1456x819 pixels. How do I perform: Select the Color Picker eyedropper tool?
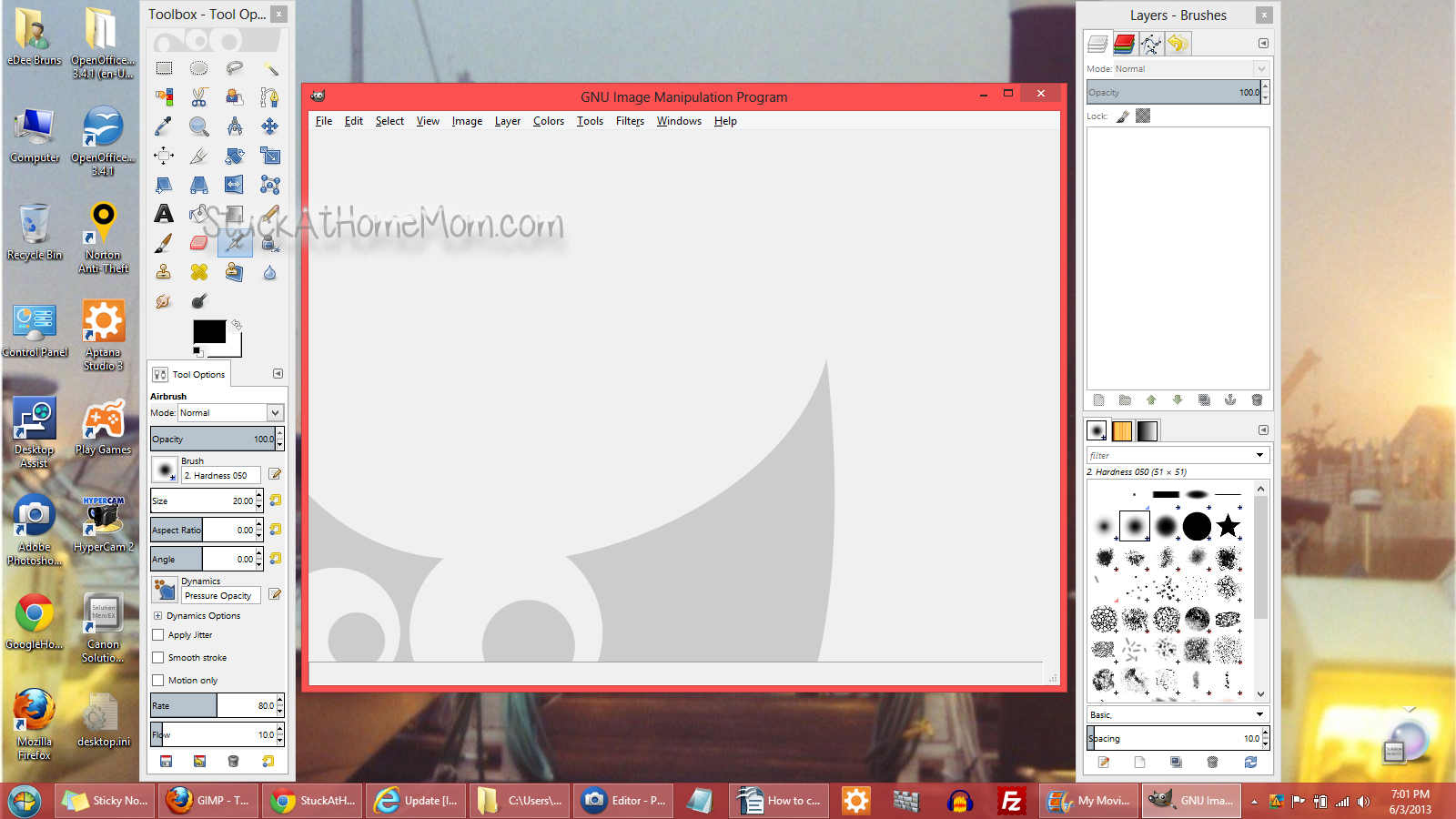click(x=164, y=126)
